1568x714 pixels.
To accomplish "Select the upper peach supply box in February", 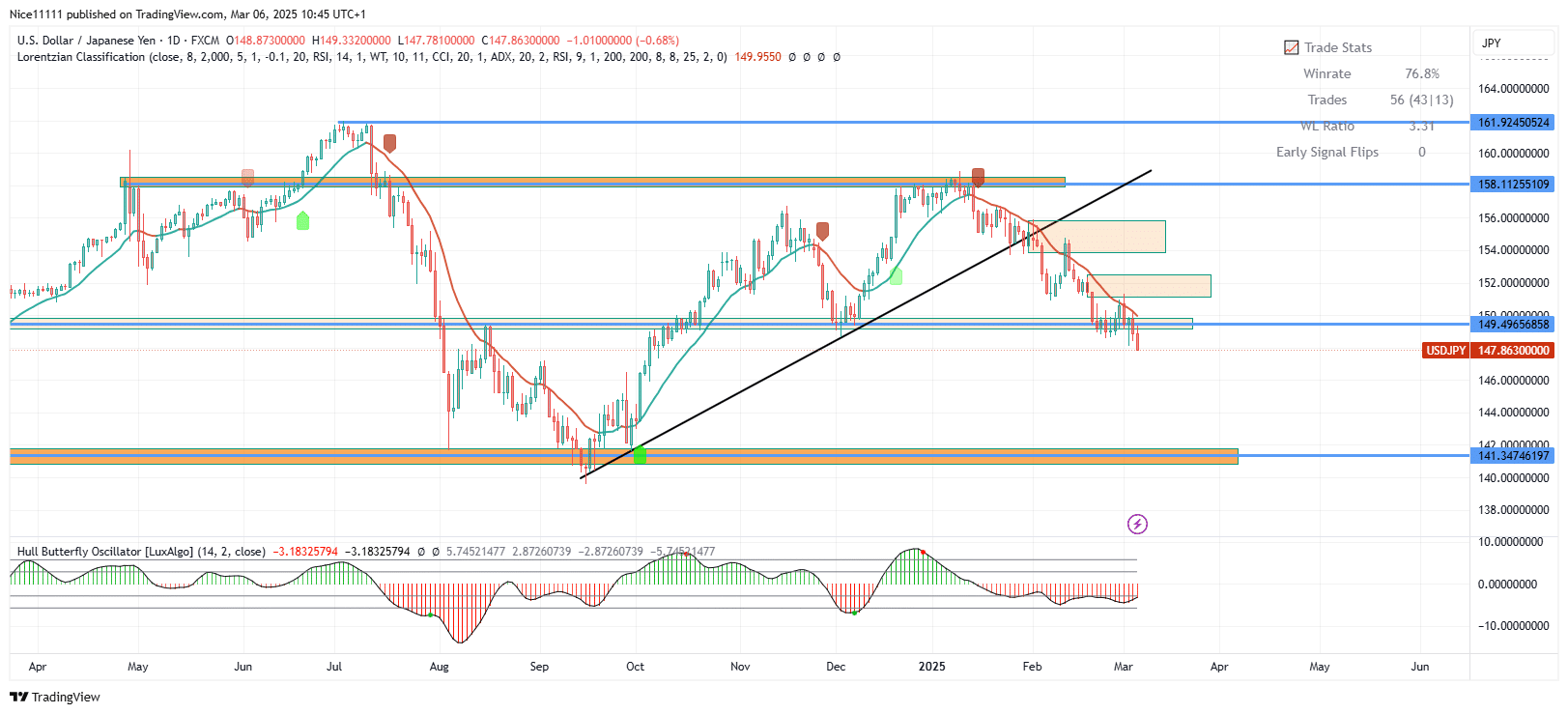I will point(1097,237).
